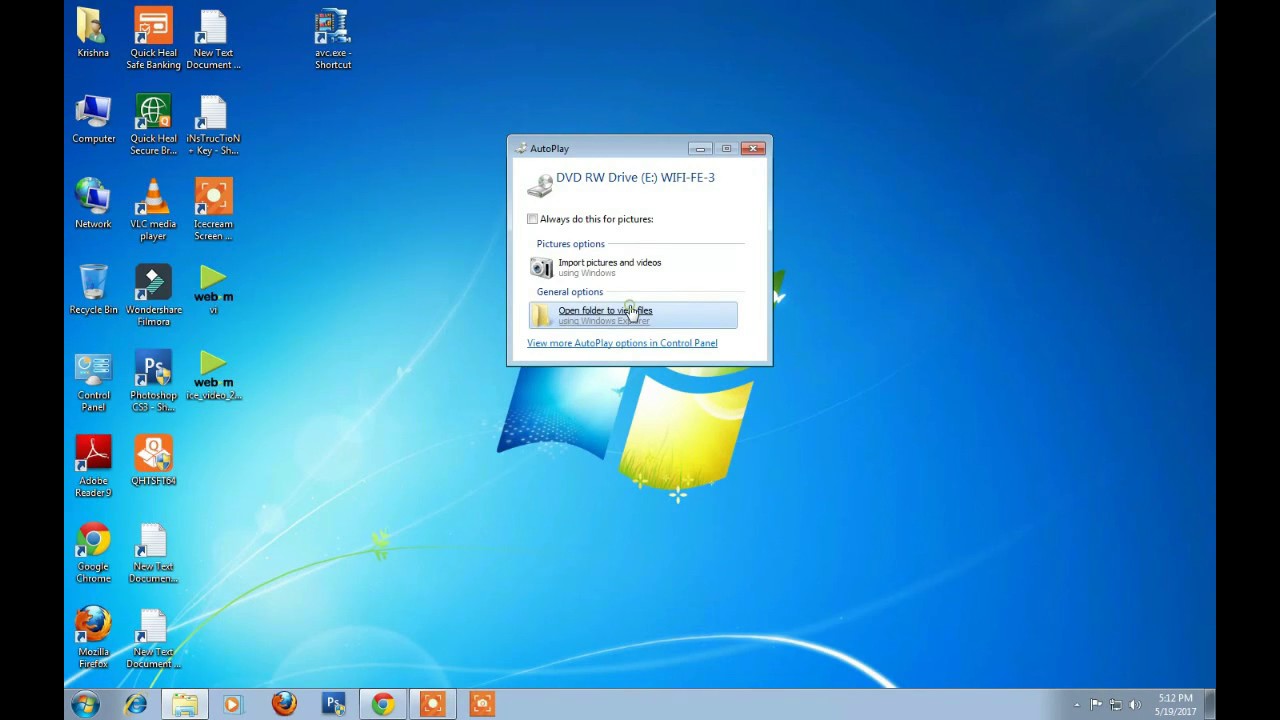Image resolution: width=1280 pixels, height=720 pixels.
Task: Open 'View more AutoPlay options in Control Panel' link
Action: coord(622,343)
